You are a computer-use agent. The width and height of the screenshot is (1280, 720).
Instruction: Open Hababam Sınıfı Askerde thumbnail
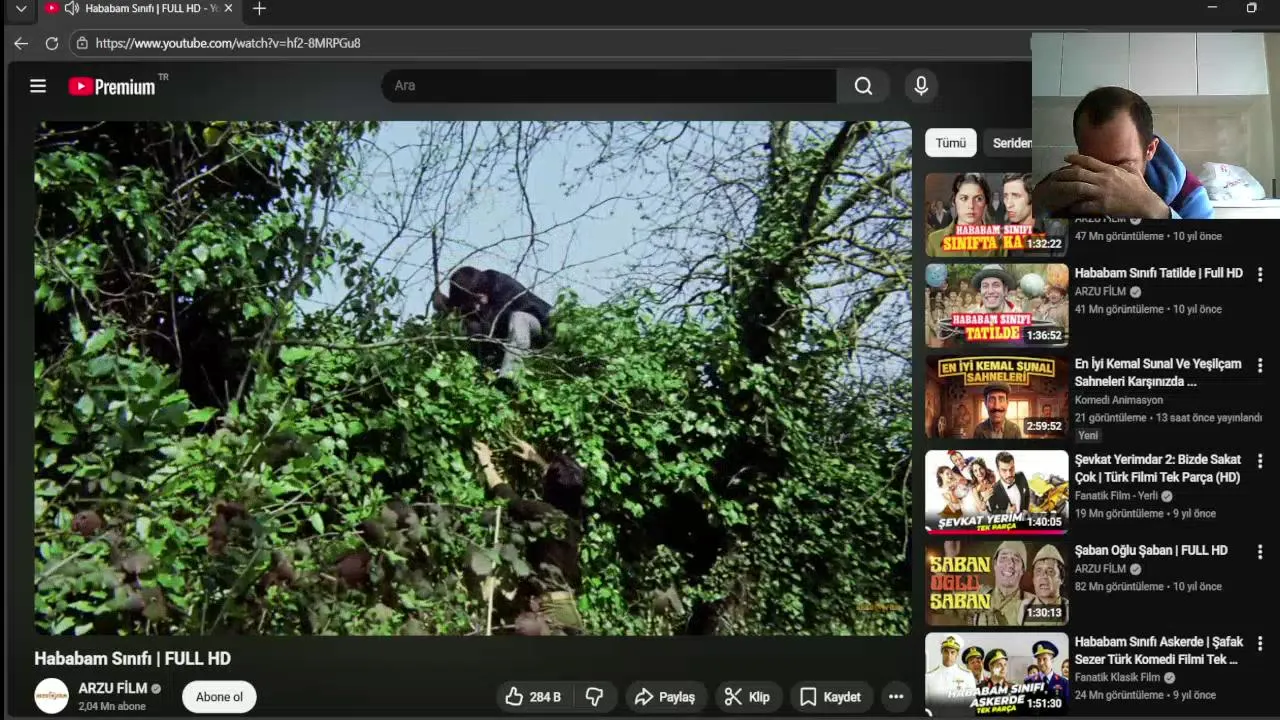[996, 673]
